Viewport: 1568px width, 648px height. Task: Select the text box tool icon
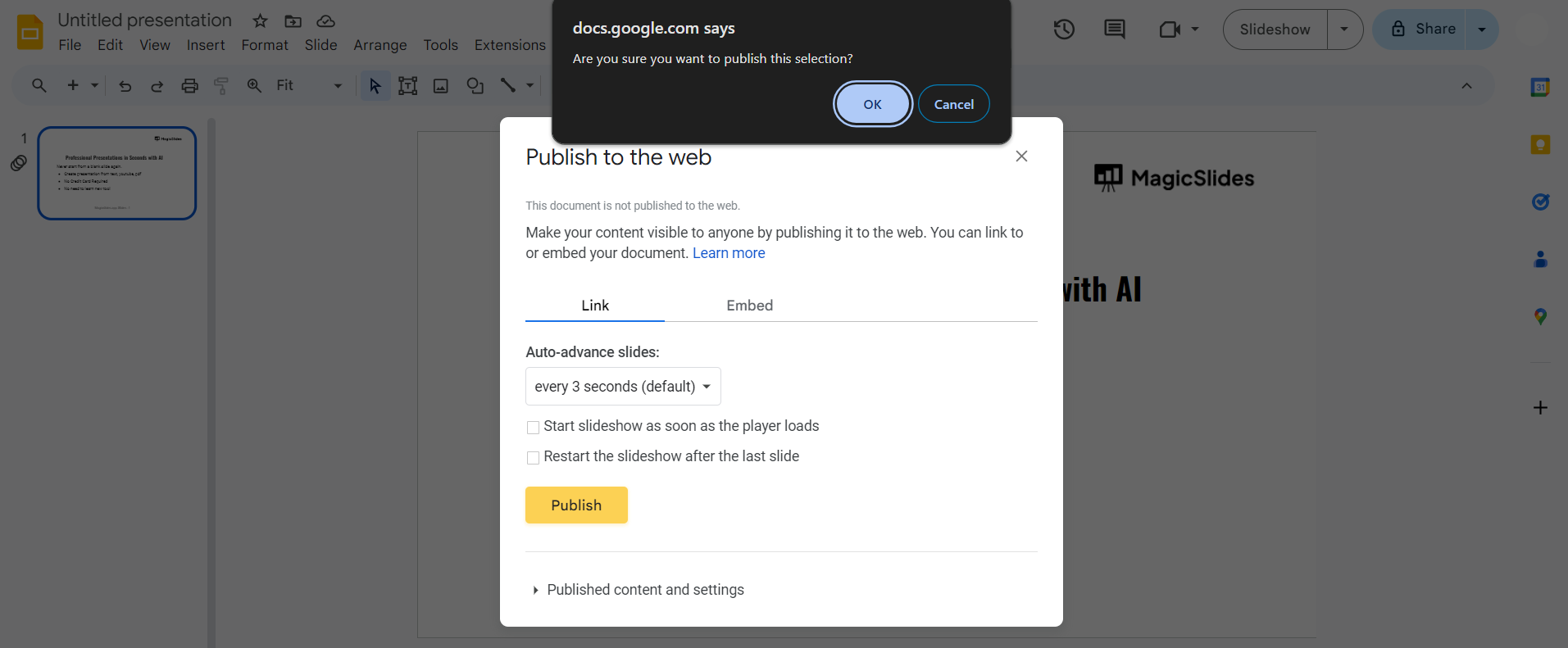407,85
